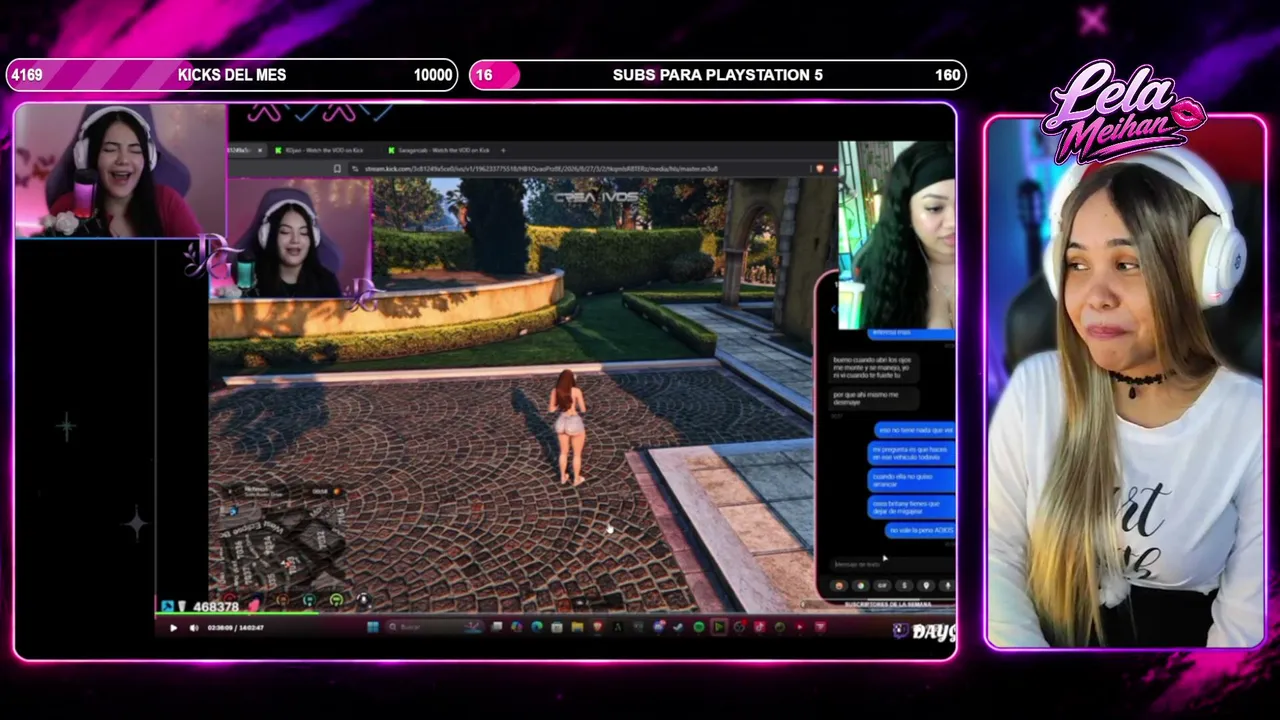Tap the location pin icon in chat
Viewport: 1280px width, 720px height.
point(927,586)
